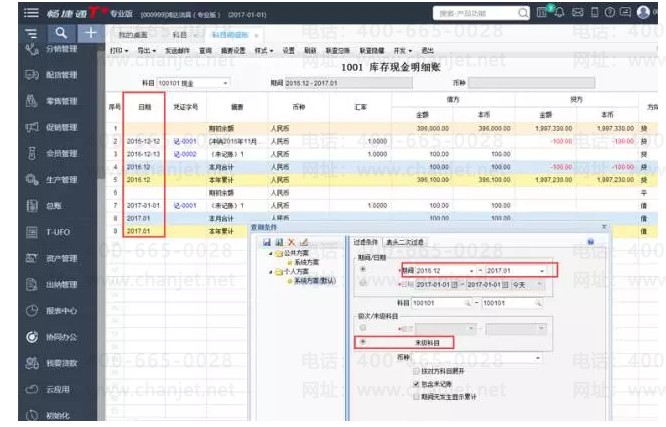Viewport: 666px width, 427px height.
Task: Switch to the 表头二次过滤 tab
Action: (405, 242)
